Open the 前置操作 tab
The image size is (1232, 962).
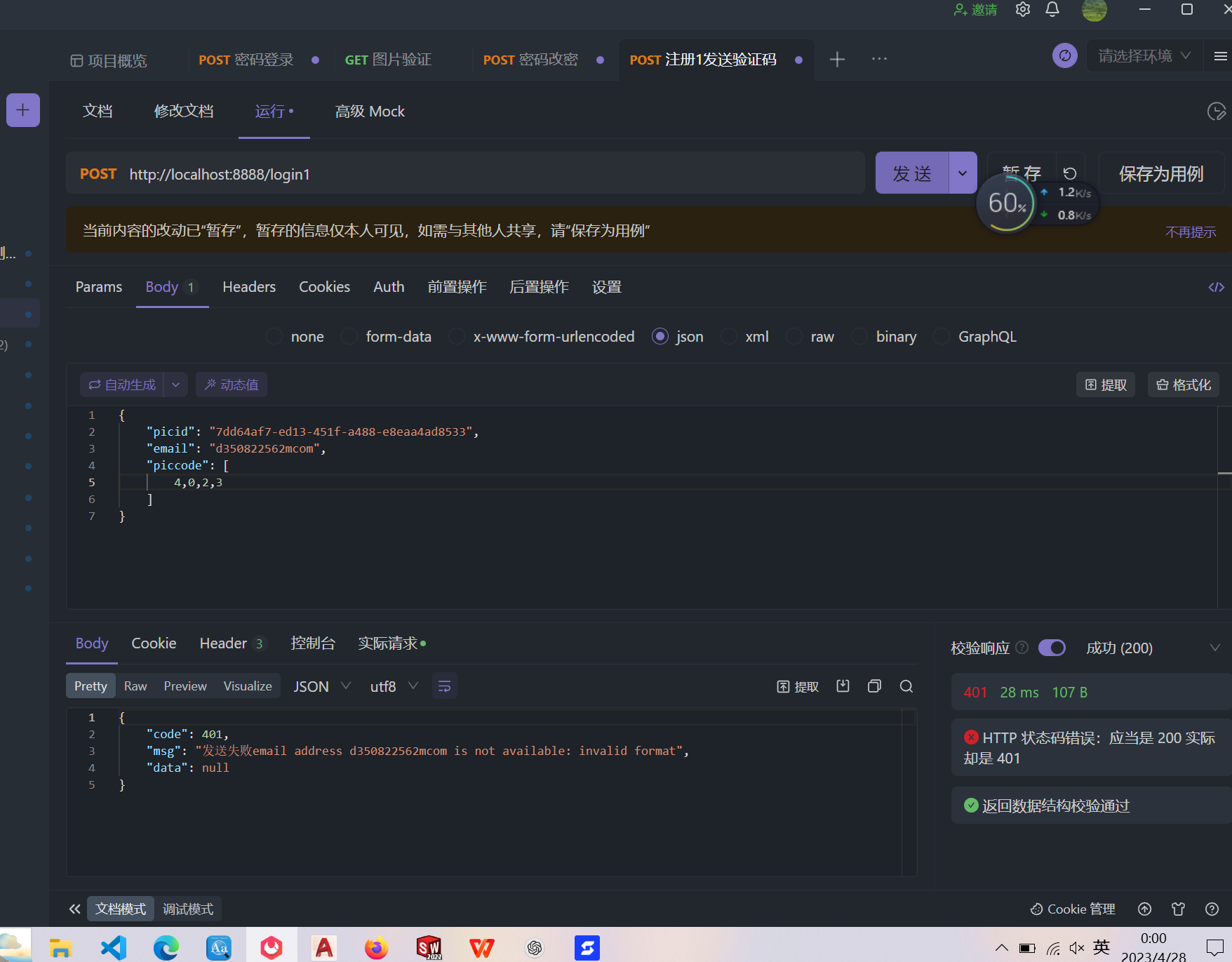(457, 287)
